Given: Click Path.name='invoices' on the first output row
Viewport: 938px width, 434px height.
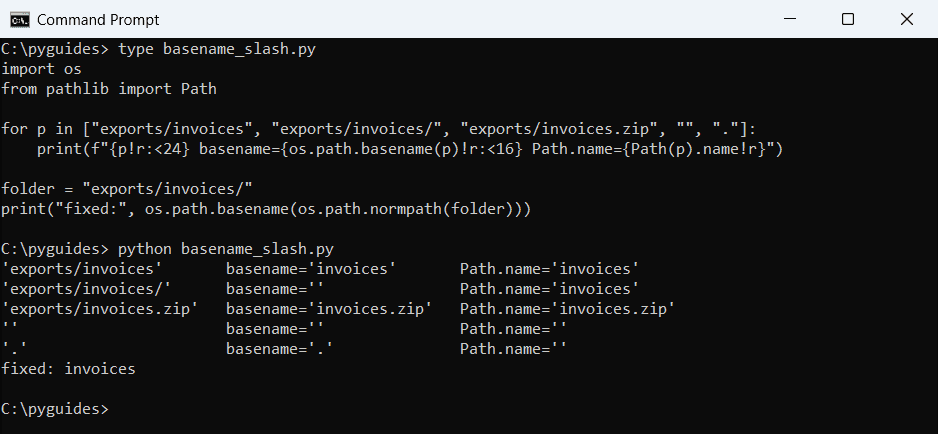Looking at the screenshot, I should click(549, 269).
